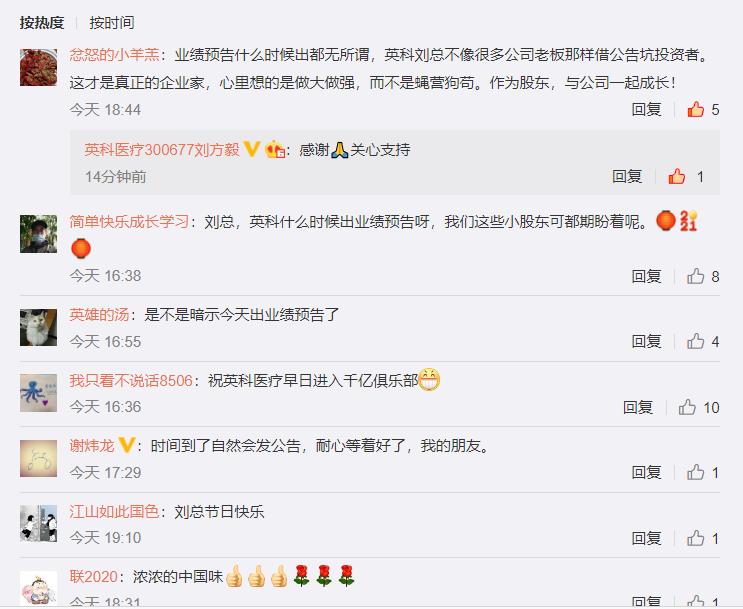Like the comment by 忿怒的小羊羔
743x609 pixels.
coord(696,109)
